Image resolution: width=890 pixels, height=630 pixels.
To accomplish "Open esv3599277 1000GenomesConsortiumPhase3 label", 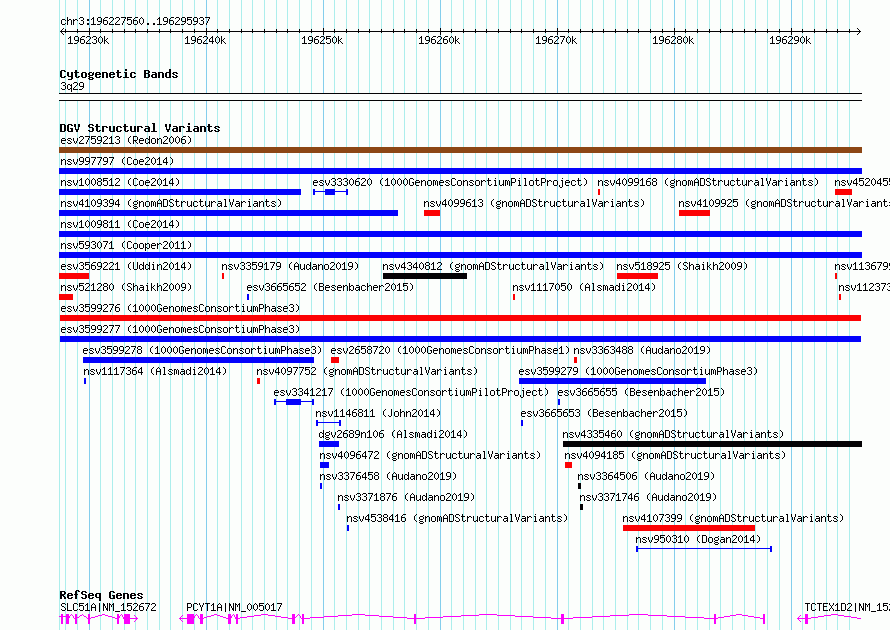I will 180,329.
